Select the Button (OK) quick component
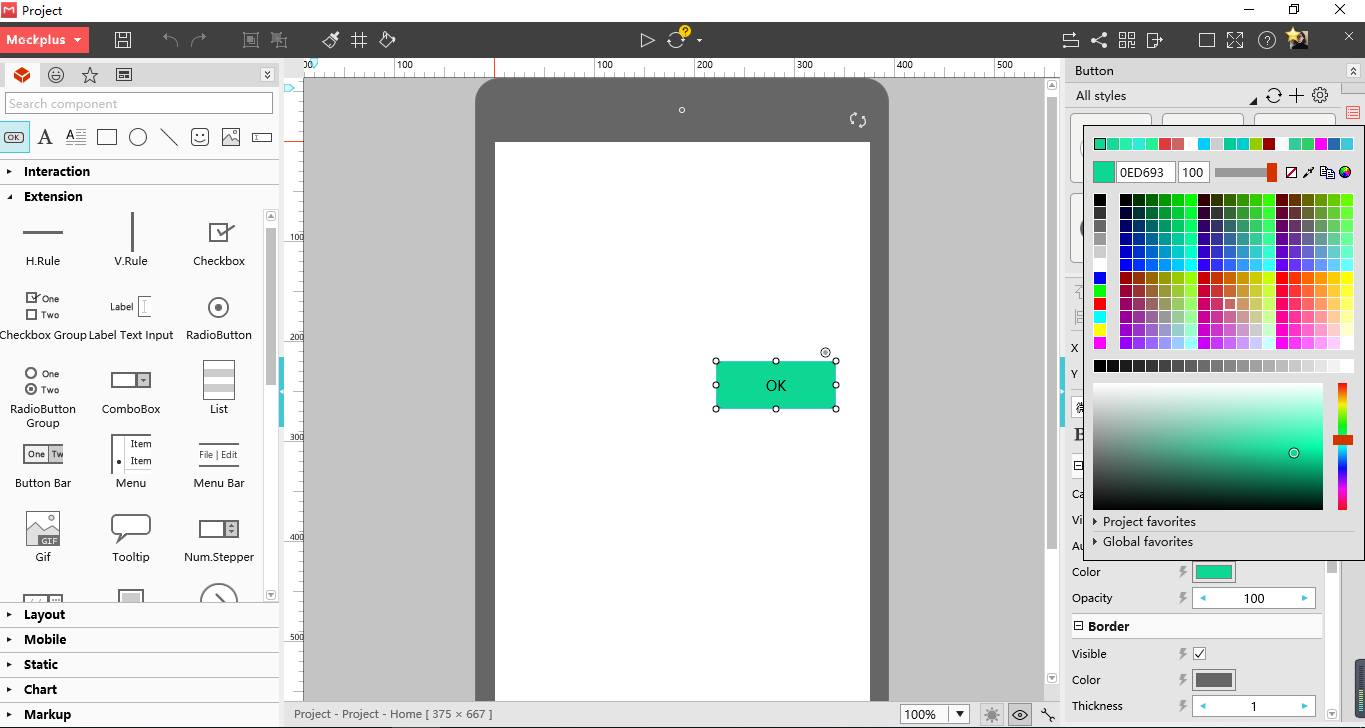This screenshot has height=728, width=1365. point(14,137)
